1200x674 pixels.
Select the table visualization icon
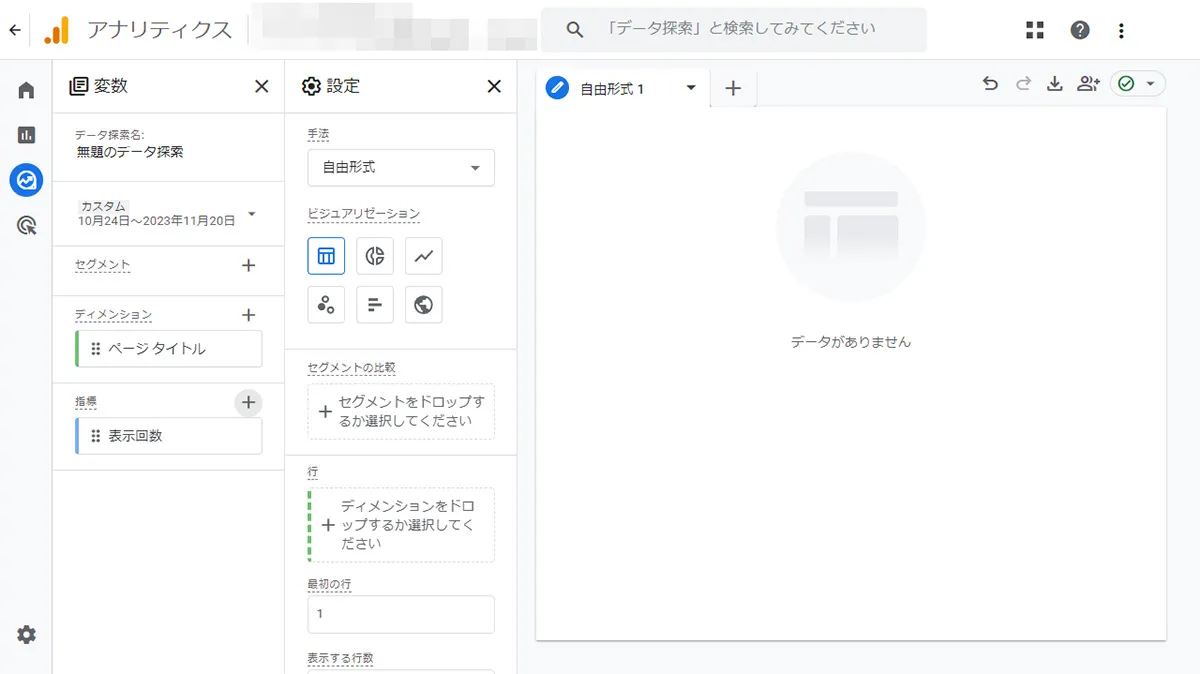coord(326,256)
